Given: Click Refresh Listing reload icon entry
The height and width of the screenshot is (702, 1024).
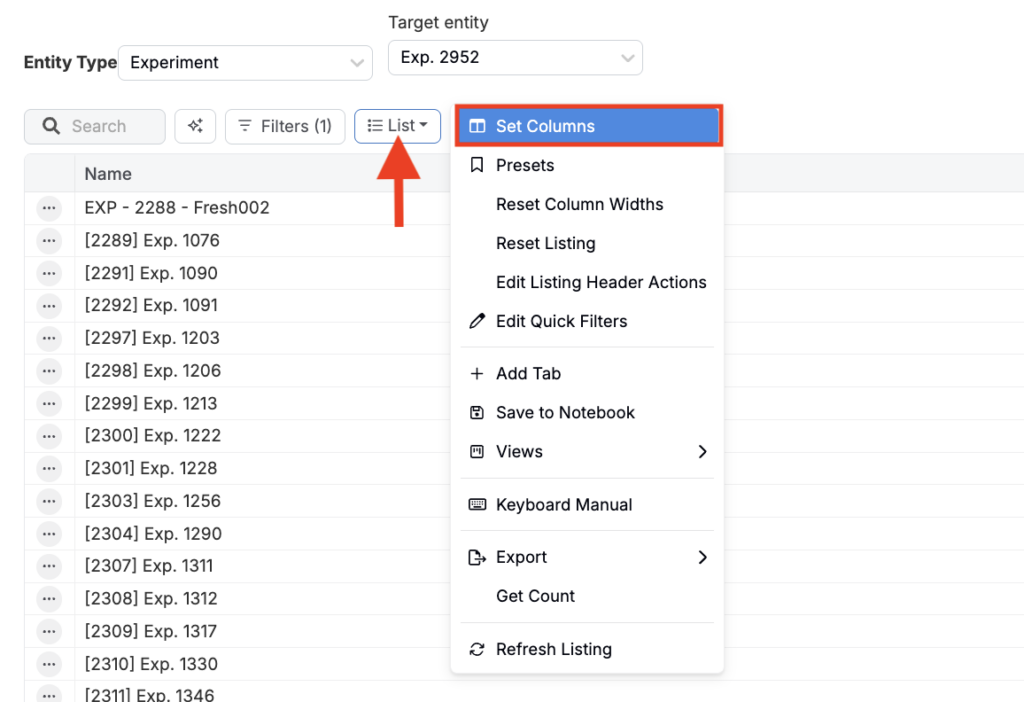Looking at the screenshot, I should pyautogui.click(x=553, y=649).
